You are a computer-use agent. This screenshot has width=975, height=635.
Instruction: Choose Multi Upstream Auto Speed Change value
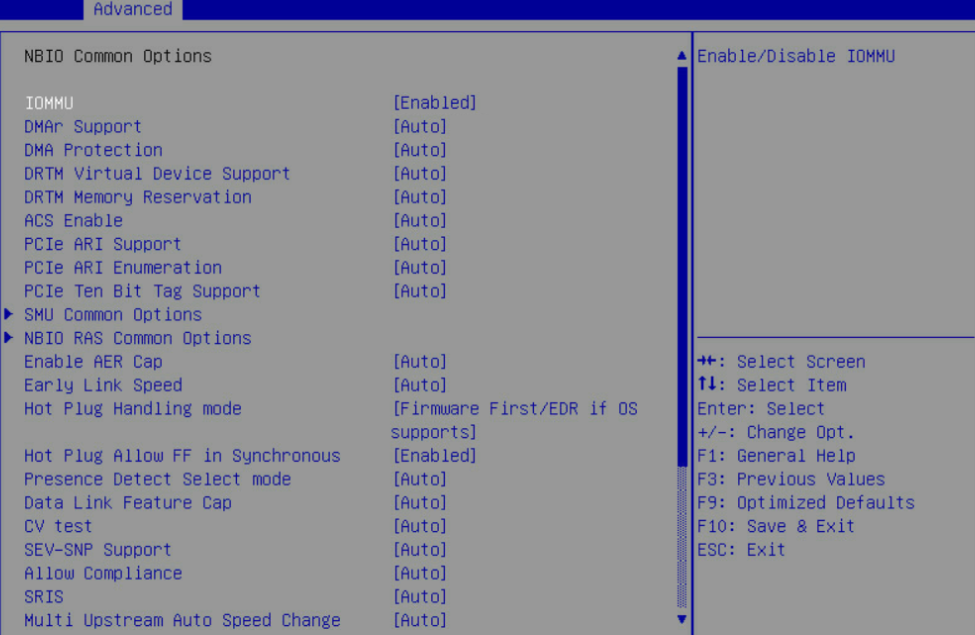[x=420, y=620]
